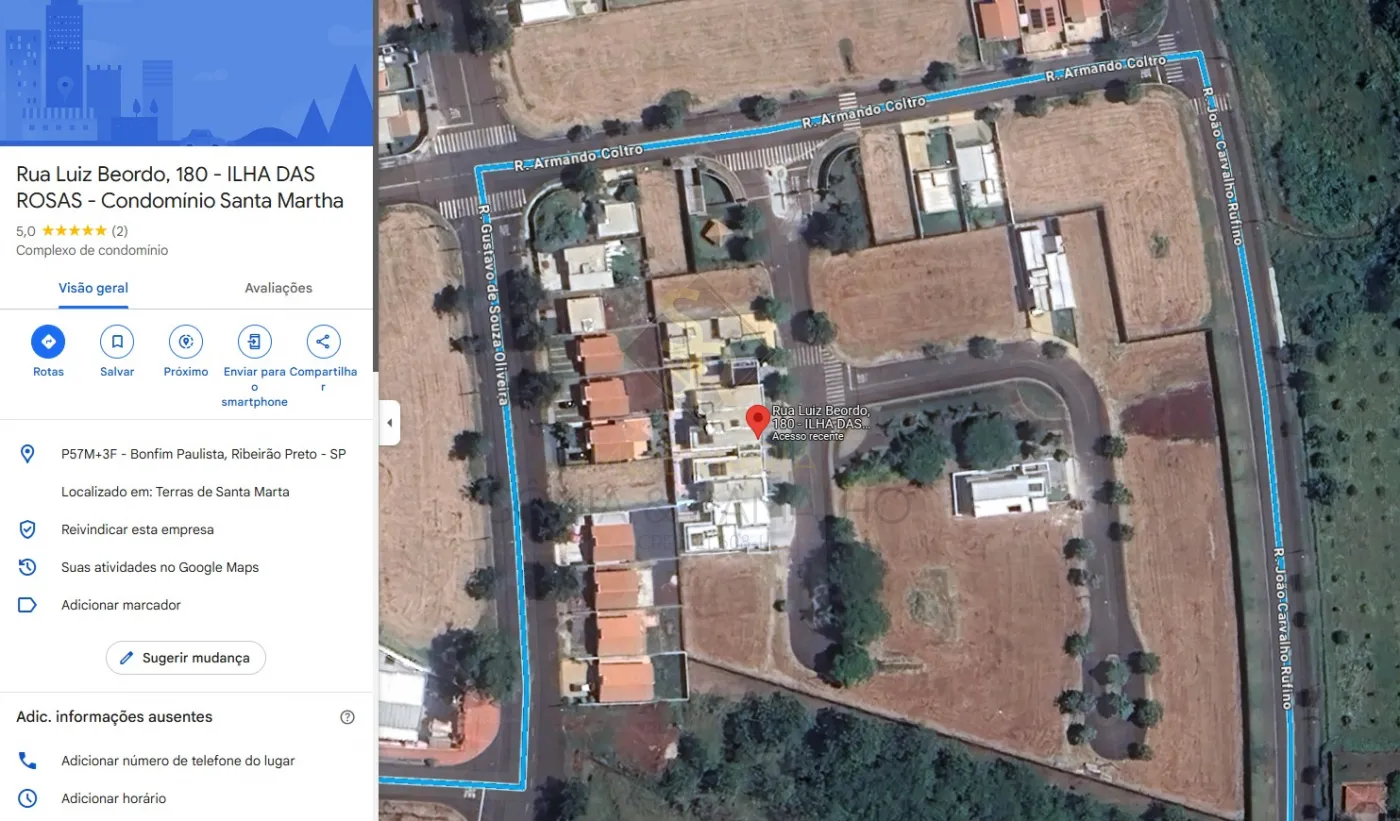The width and height of the screenshot is (1400, 821).
Task: Click the help icon beside informações ausentes
Action: [x=347, y=717]
